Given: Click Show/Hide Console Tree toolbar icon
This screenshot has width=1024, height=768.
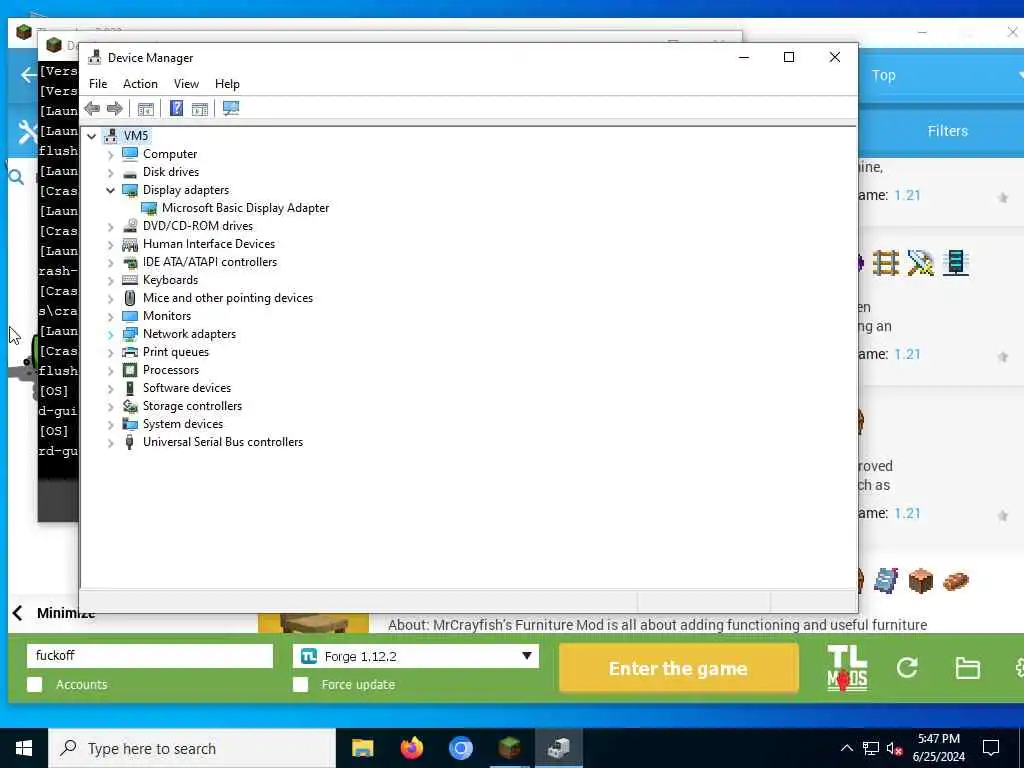Looking at the screenshot, I should 146,108.
